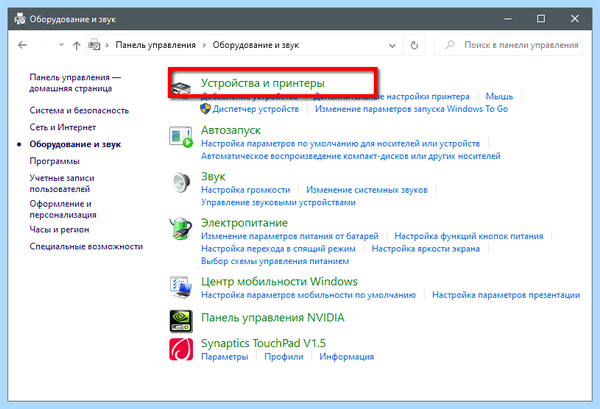Image resolution: width=600 pixels, height=409 pixels.
Task: Select Учетные записи пользователей in sidebar
Action: pos(62,183)
